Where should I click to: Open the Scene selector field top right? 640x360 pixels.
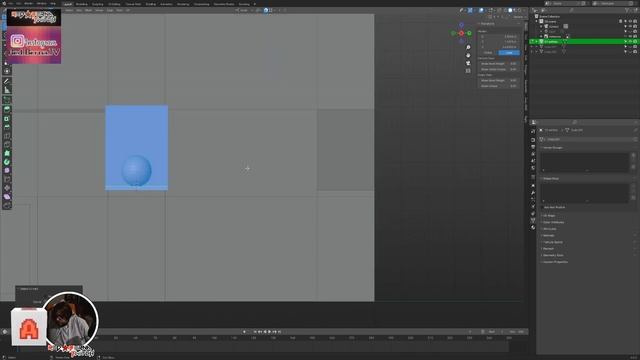[x=564, y=3]
